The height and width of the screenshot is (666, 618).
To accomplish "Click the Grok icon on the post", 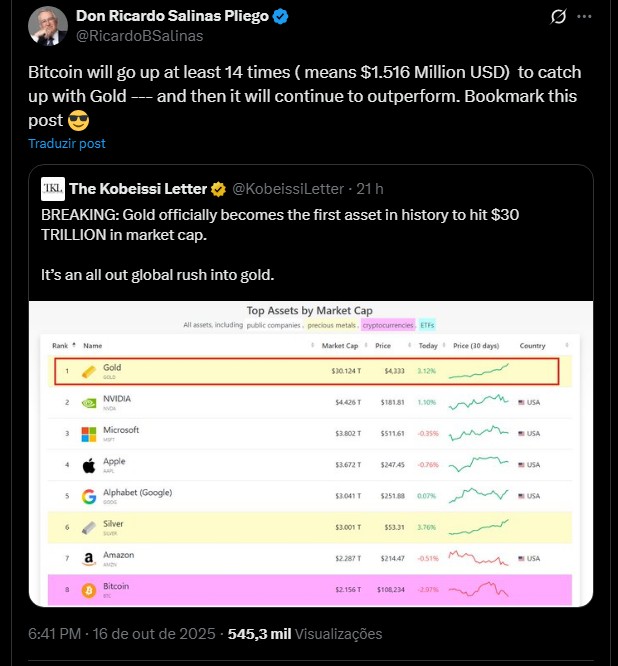I will [561, 18].
